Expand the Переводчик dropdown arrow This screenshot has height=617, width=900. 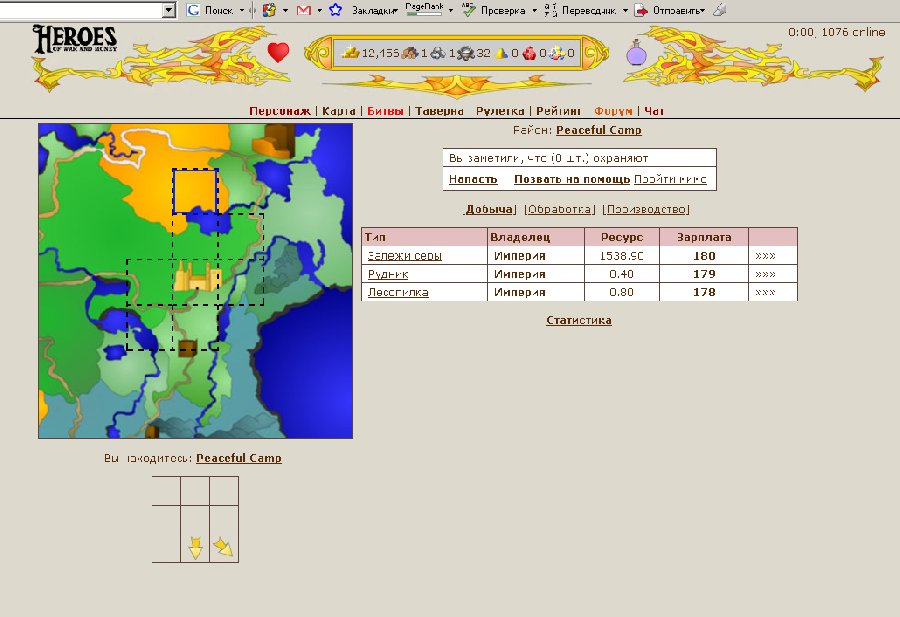pos(625,10)
